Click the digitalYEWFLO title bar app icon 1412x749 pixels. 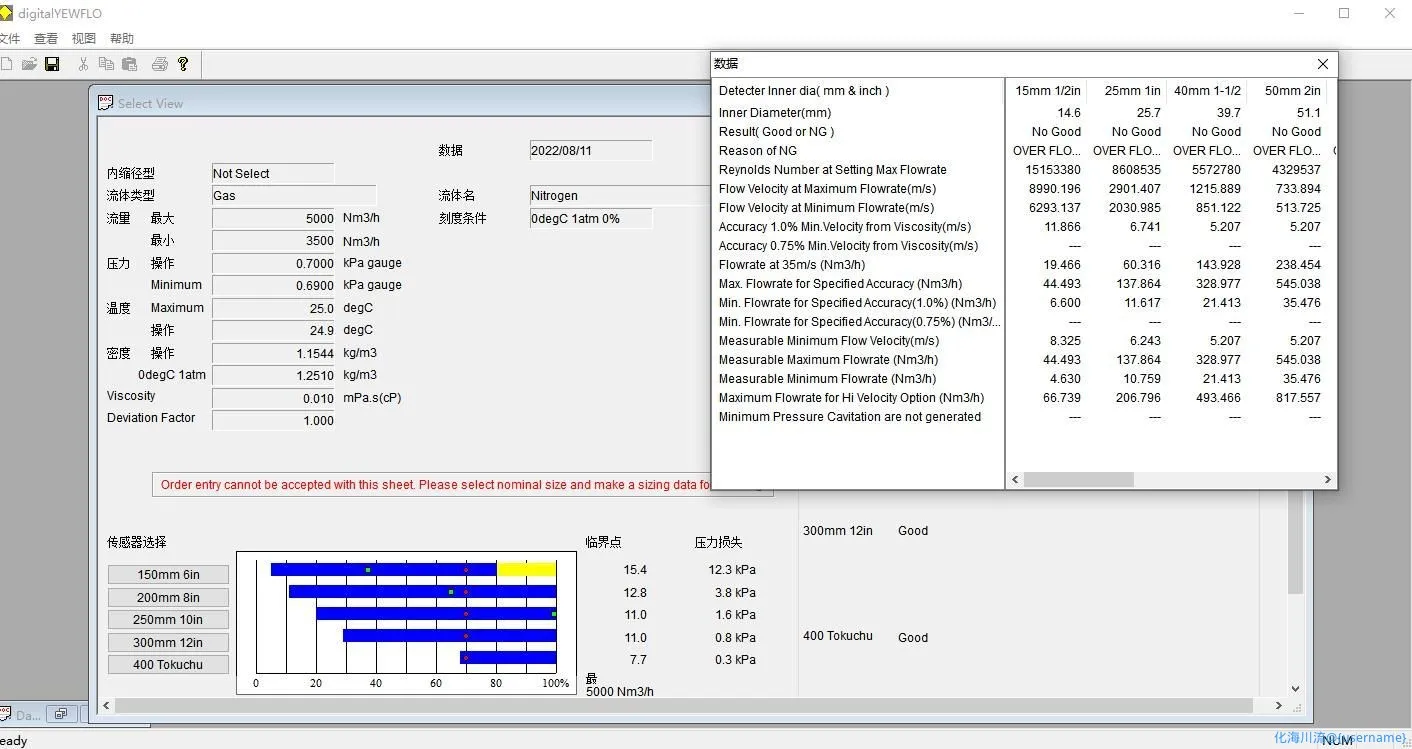click(x=6, y=13)
